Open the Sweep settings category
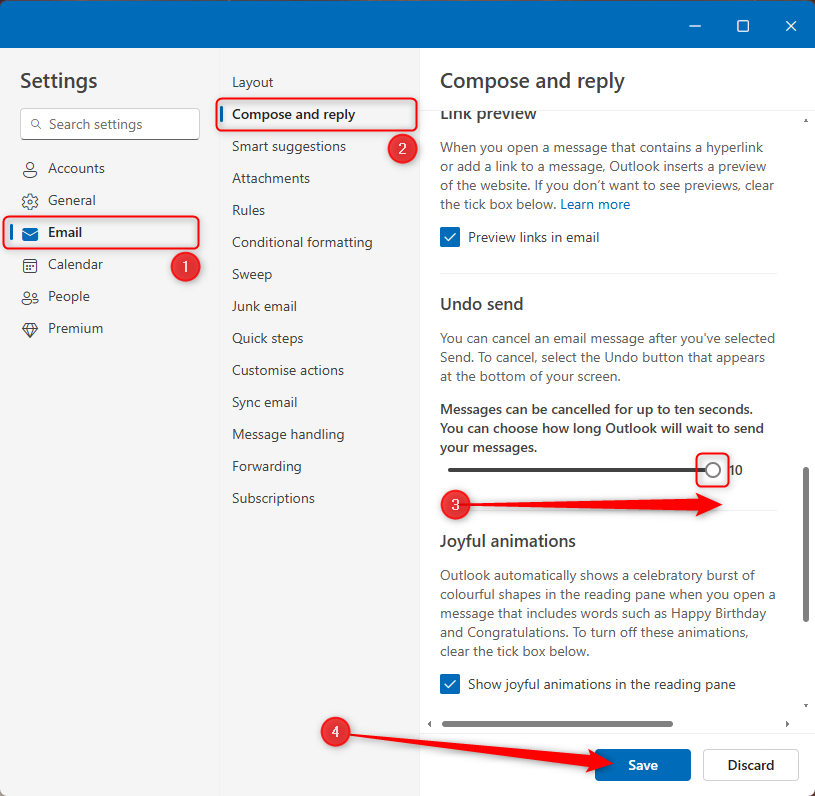The width and height of the screenshot is (815, 796). coord(251,274)
